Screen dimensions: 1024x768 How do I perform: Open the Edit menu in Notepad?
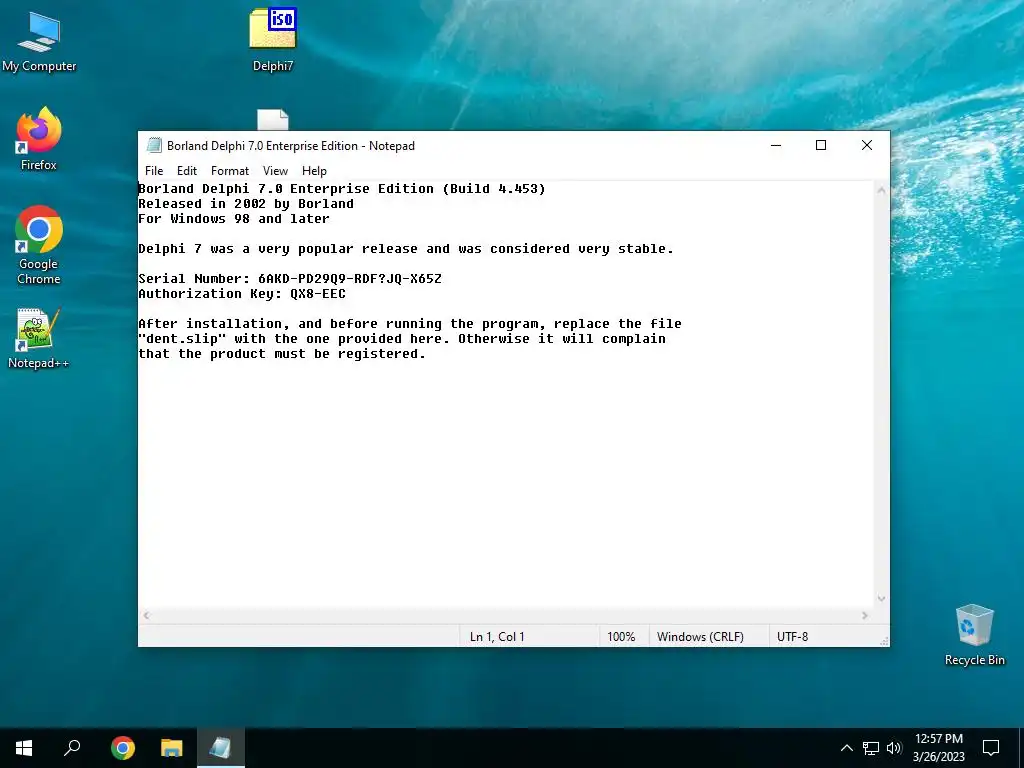[187, 170]
